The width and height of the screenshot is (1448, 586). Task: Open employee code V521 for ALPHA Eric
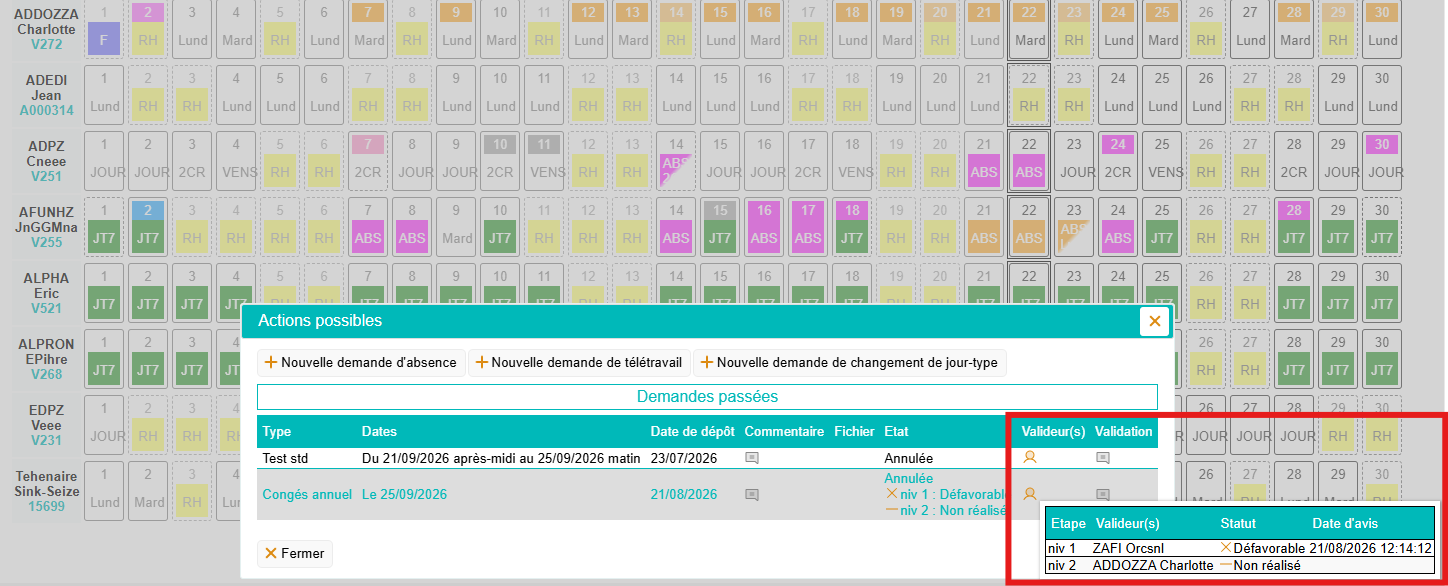tap(46, 309)
